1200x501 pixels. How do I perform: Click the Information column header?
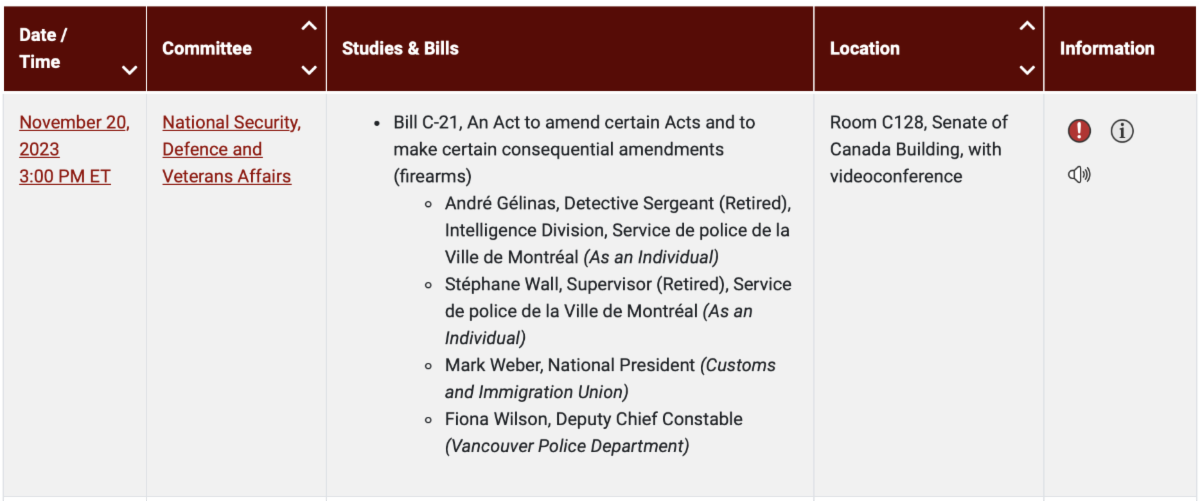(1107, 48)
